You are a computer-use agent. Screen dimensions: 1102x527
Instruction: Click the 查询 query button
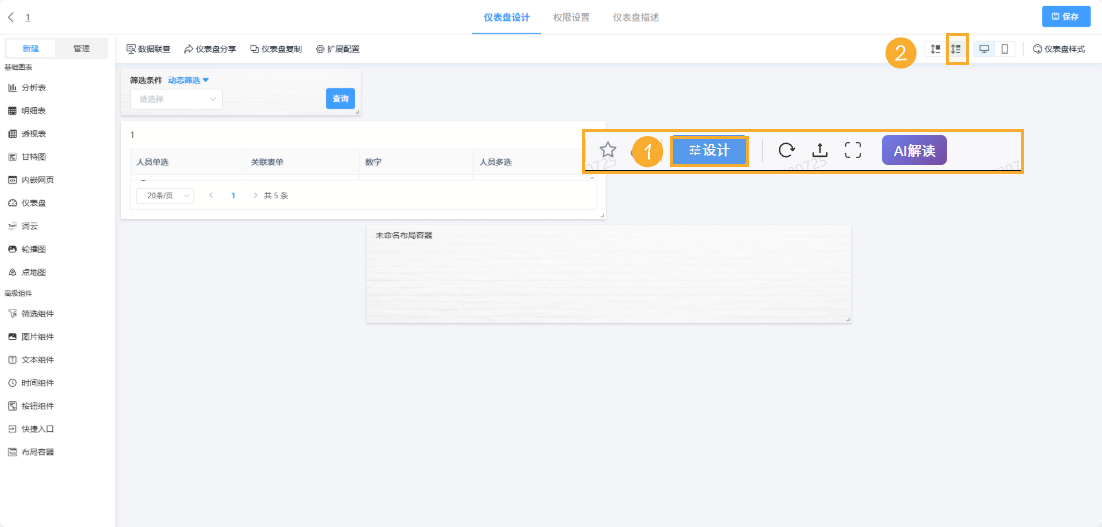[340, 99]
